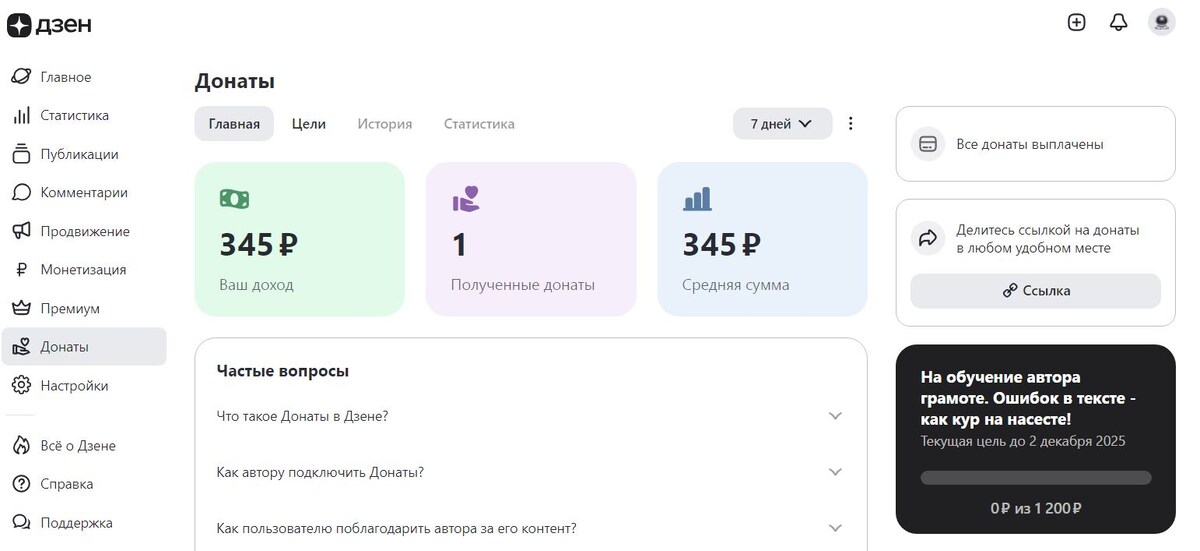Click the Премиум crown icon

[x=21, y=308]
